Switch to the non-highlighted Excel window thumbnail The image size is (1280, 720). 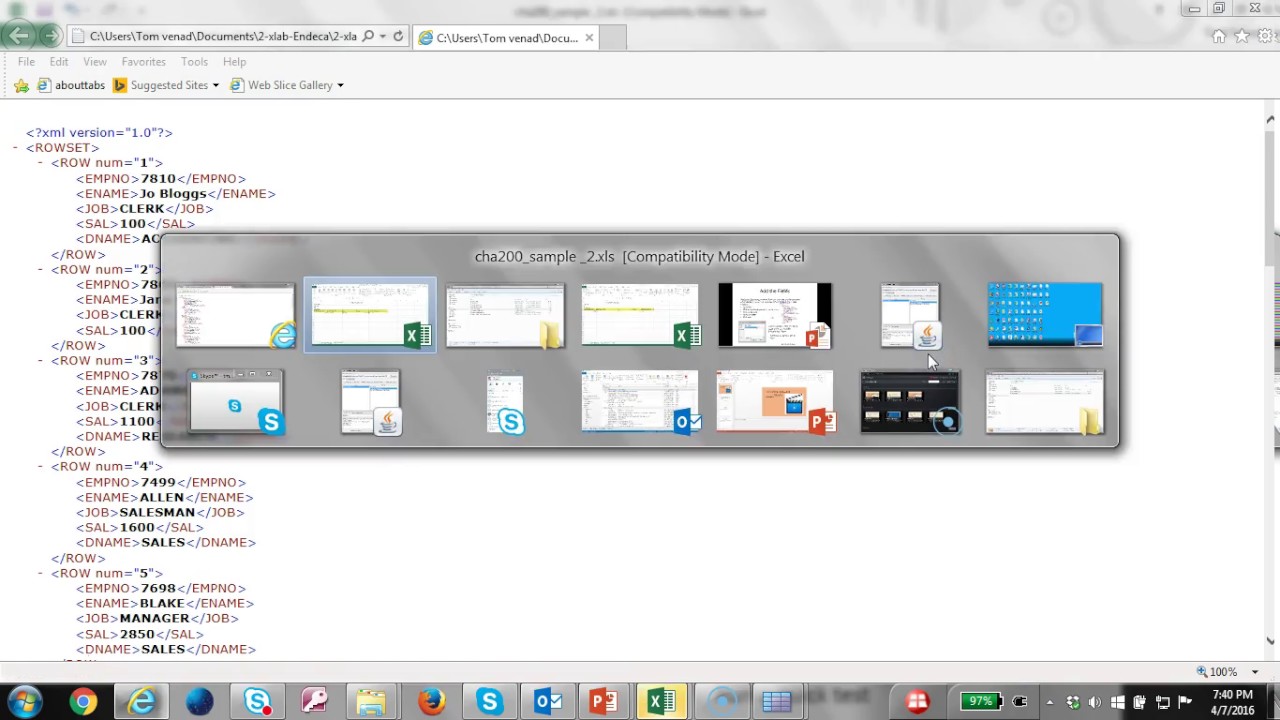[x=641, y=315]
